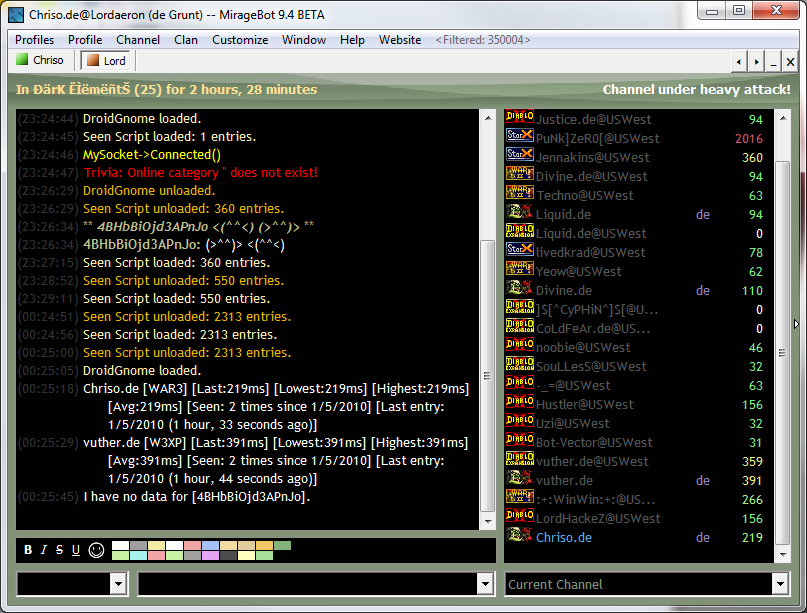Click the Warcraft II icon beside :+:WinWin:+:@US...
The image size is (807, 613).
(520, 498)
